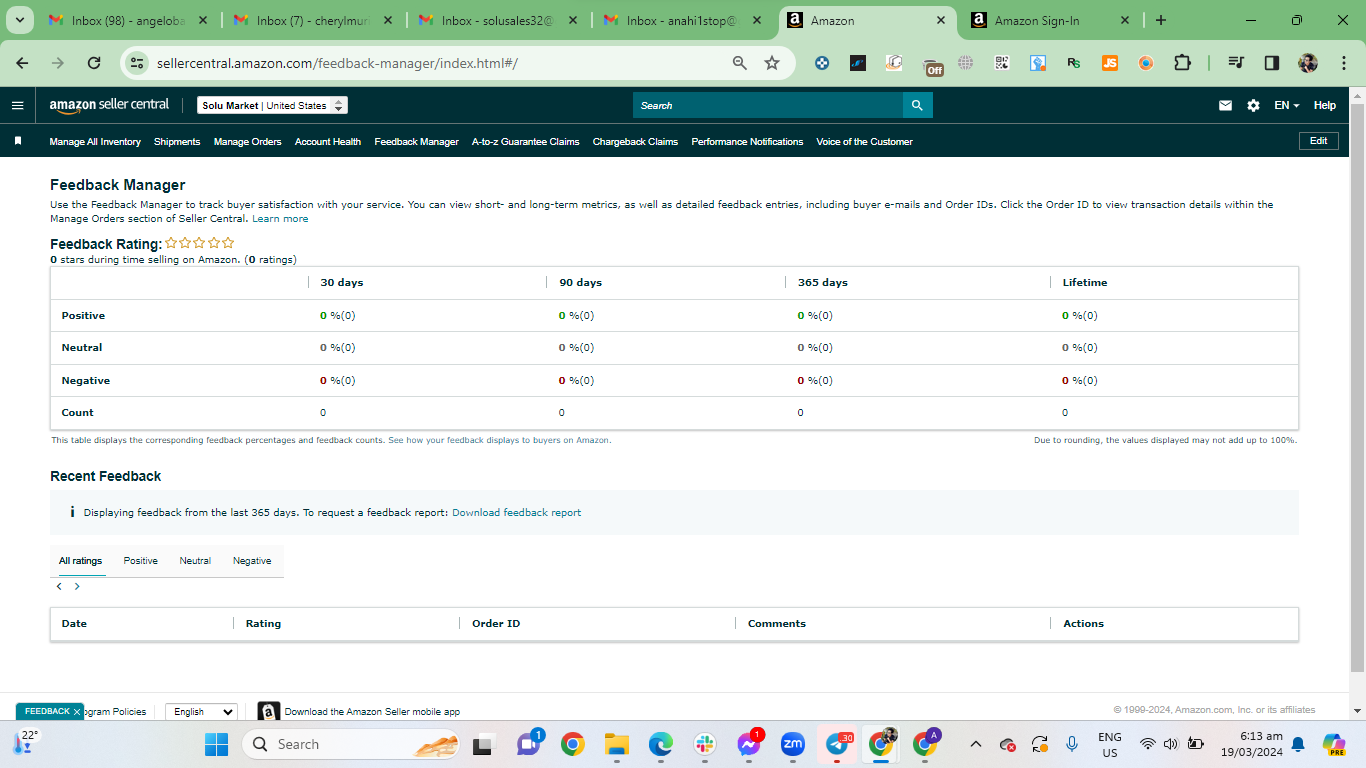Open Manage Orders

click(247, 142)
